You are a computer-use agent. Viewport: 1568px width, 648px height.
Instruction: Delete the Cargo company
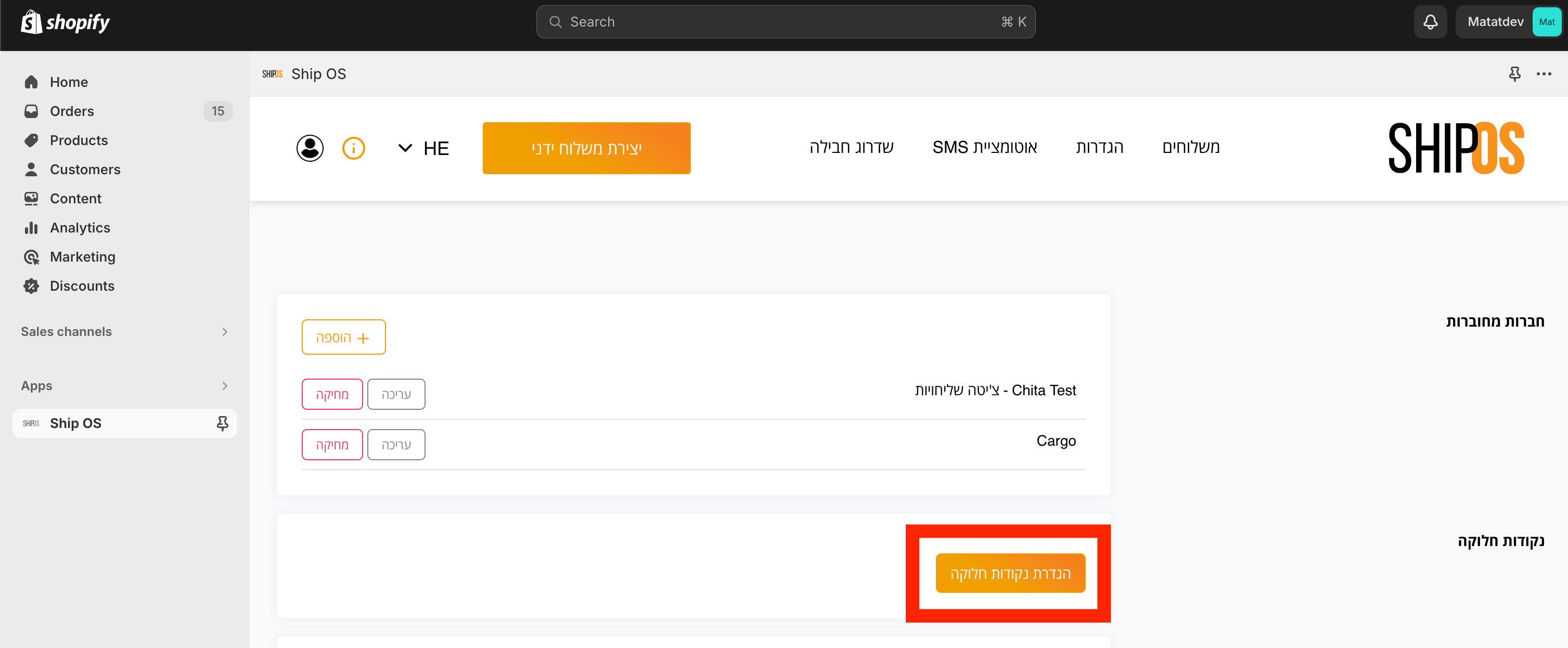coord(332,445)
